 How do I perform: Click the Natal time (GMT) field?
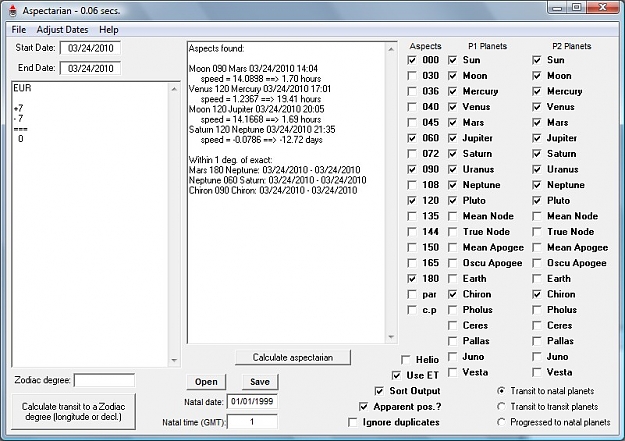(x=252, y=421)
